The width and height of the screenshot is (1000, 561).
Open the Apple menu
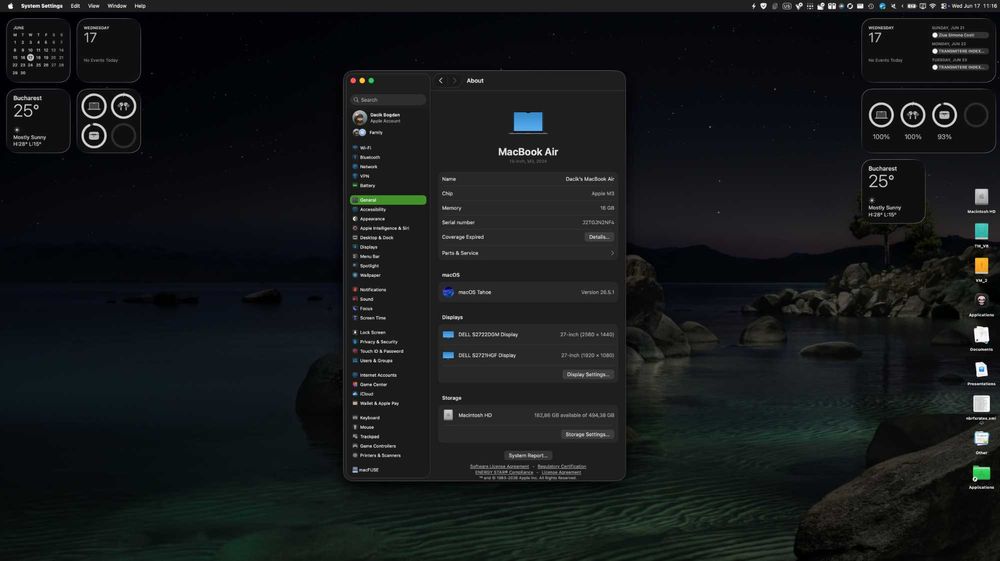coord(10,6)
